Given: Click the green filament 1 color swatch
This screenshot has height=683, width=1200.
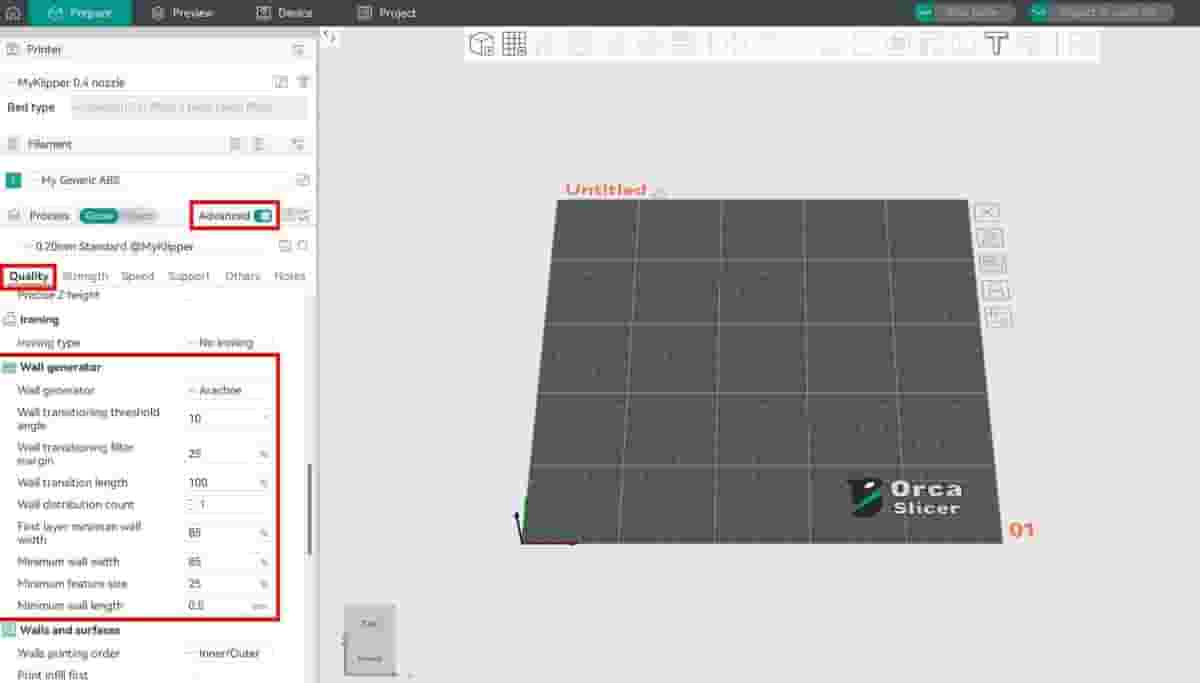Looking at the screenshot, I should pos(13,180).
